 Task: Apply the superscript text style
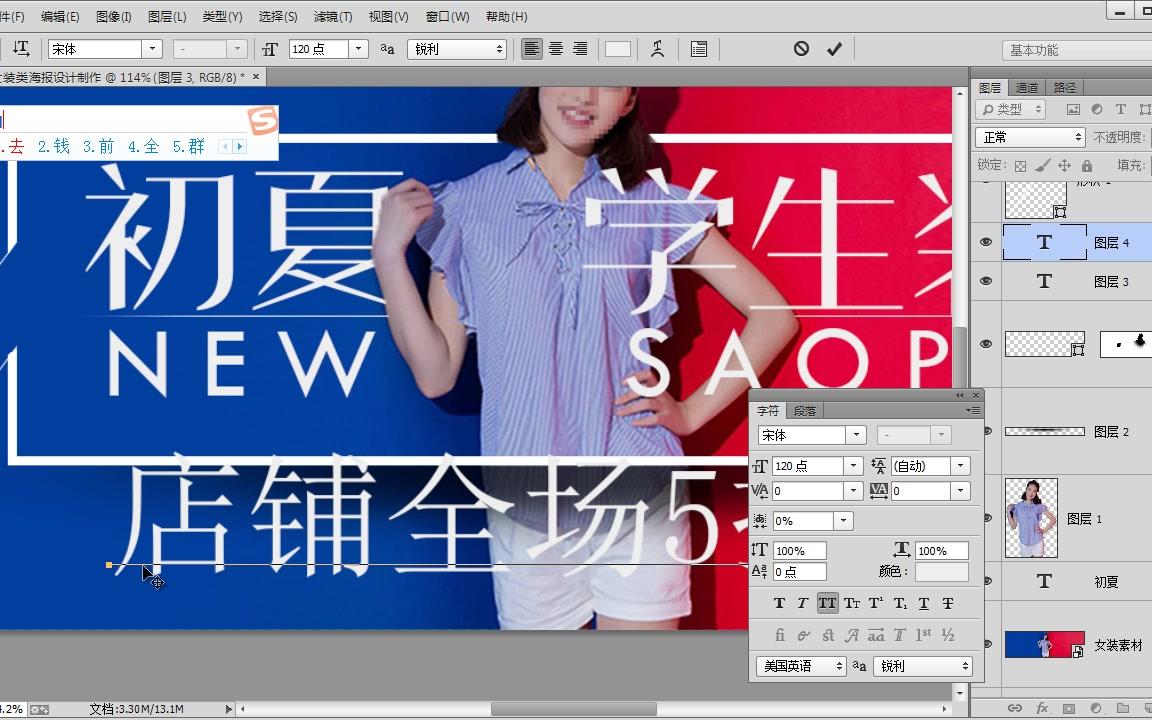coord(877,603)
